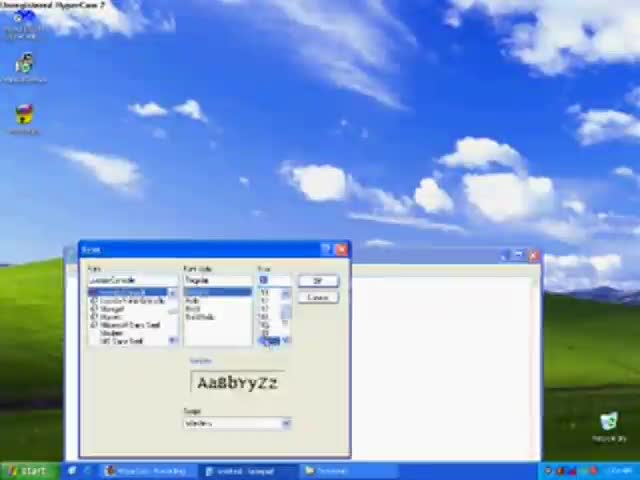Viewport: 640px width, 480px height.
Task: Click the size list scroll down arrow
Action: [286, 341]
